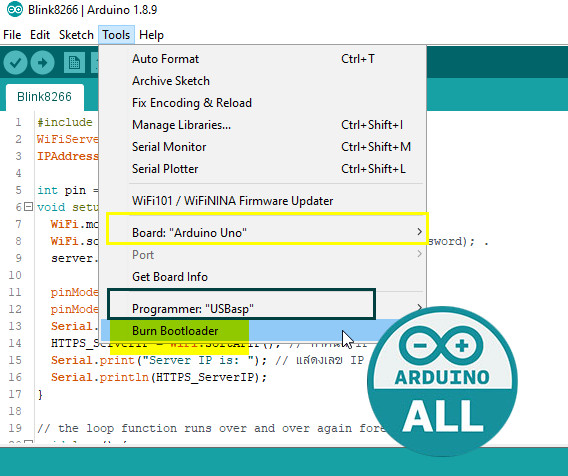
Task: Choose Archive Sketch menu entry
Action: [262, 80]
